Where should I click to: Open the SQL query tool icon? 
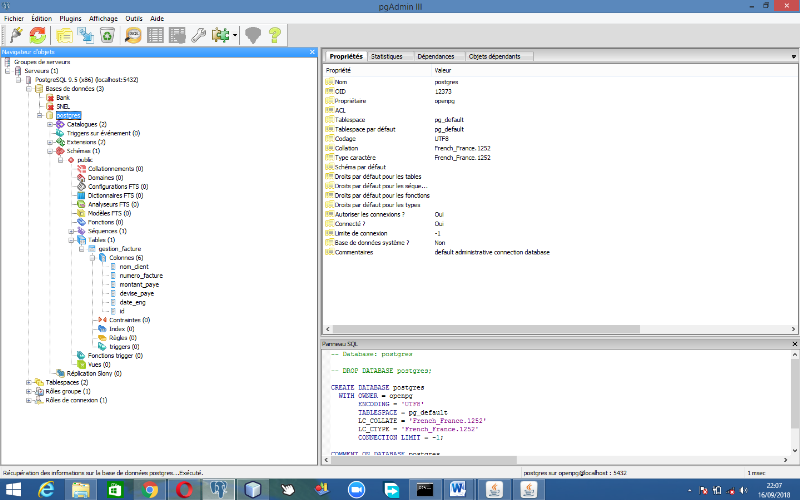pyautogui.click(x=133, y=35)
